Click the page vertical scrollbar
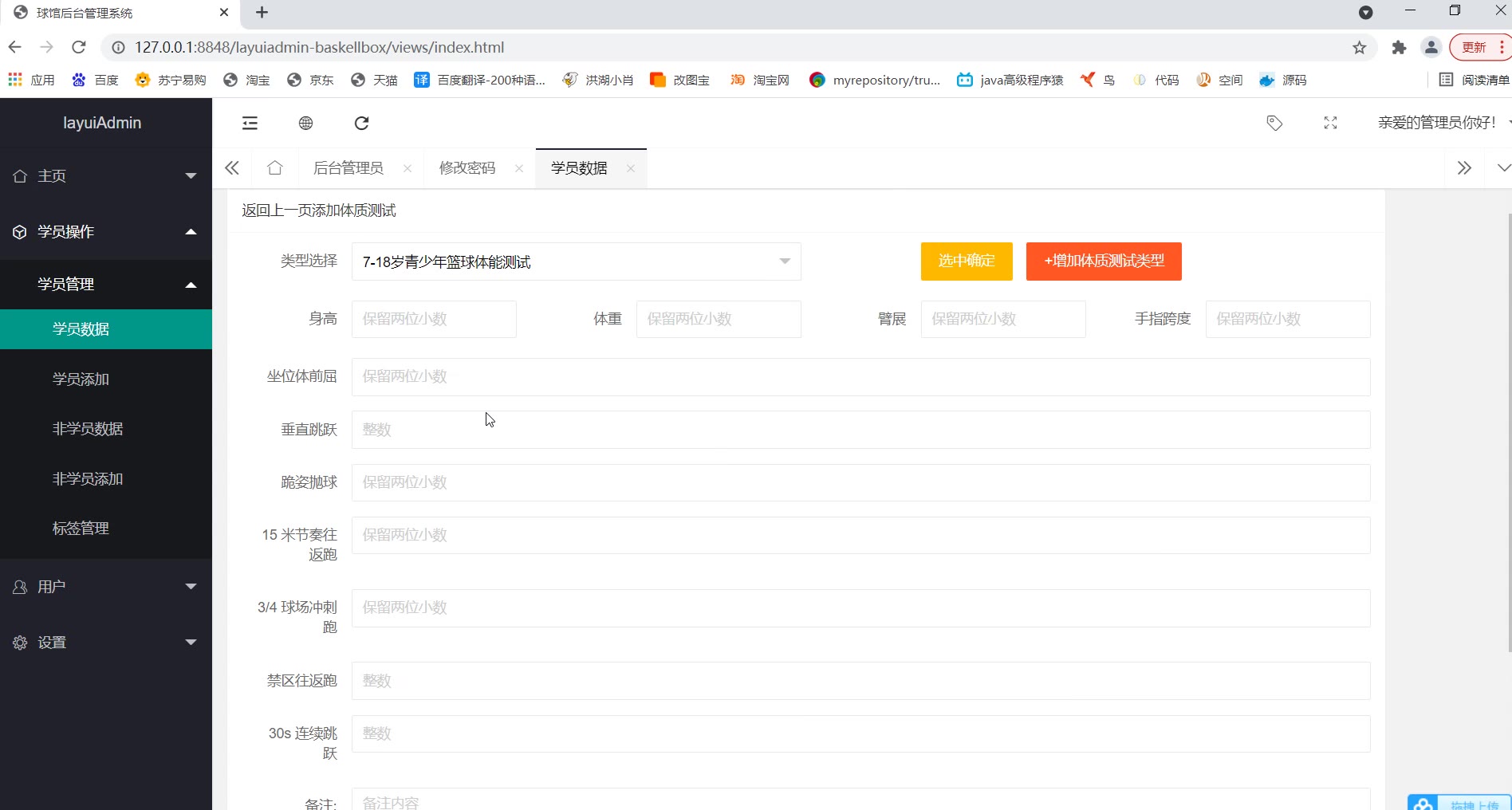 1509,433
